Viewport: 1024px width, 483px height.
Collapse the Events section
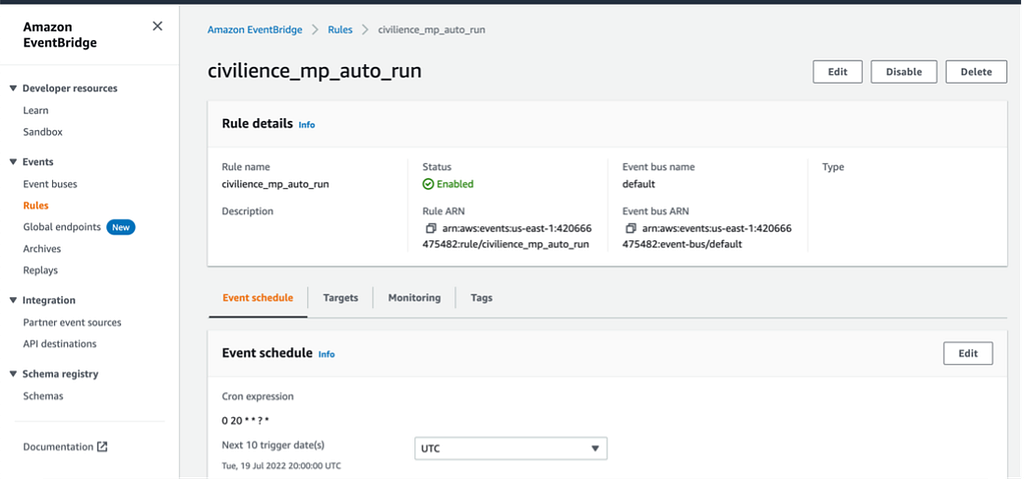(x=13, y=162)
